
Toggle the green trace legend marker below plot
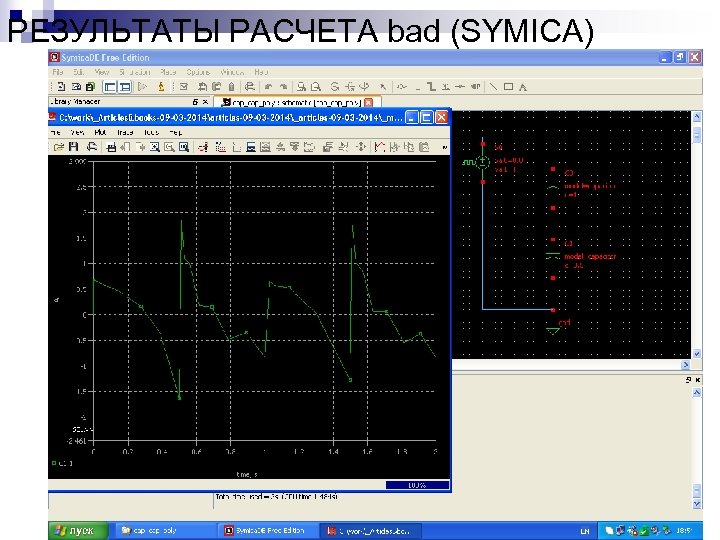pyautogui.click(x=56, y=463)
